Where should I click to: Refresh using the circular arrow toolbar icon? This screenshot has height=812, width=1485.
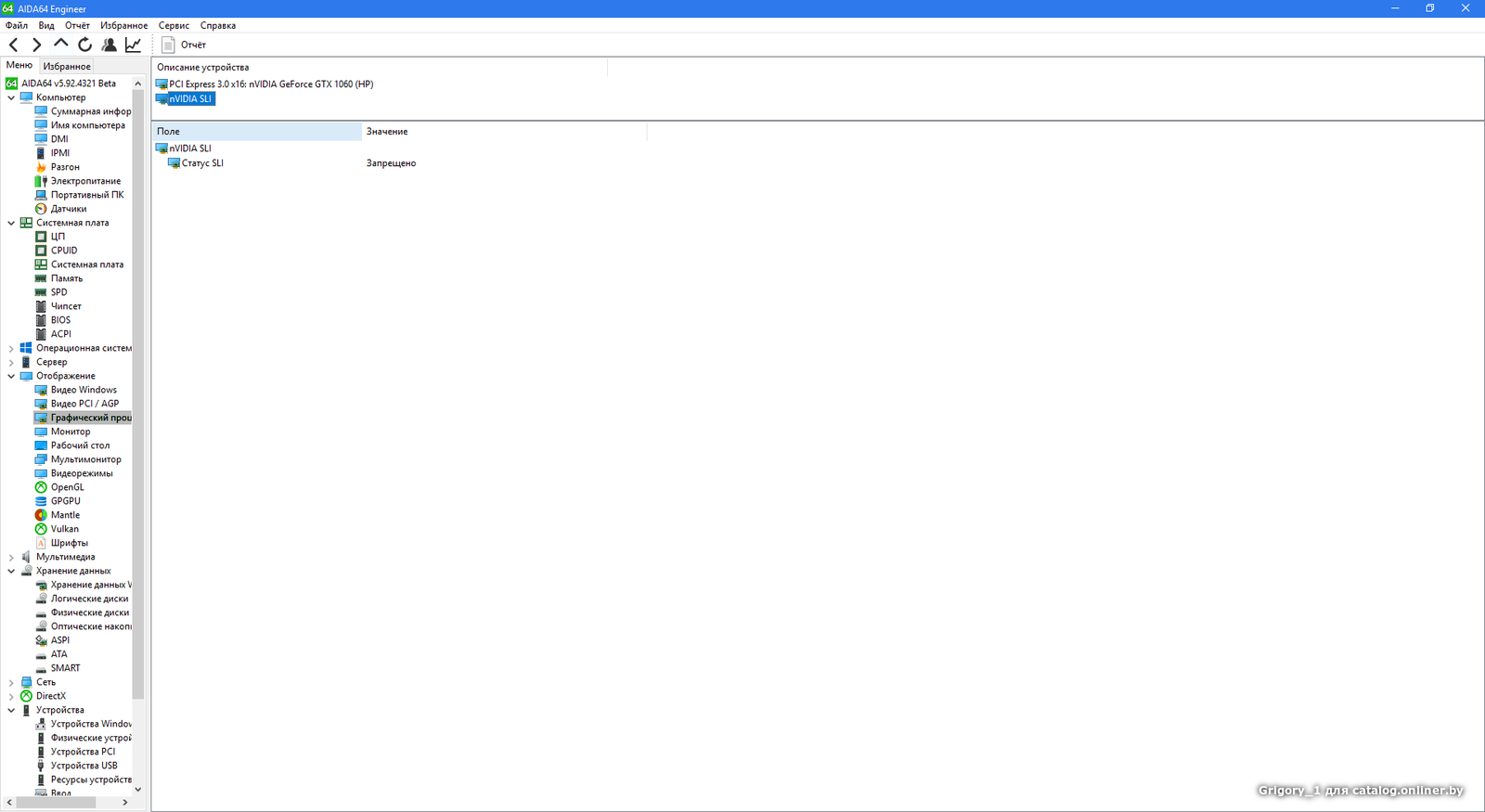pos(85,45)
